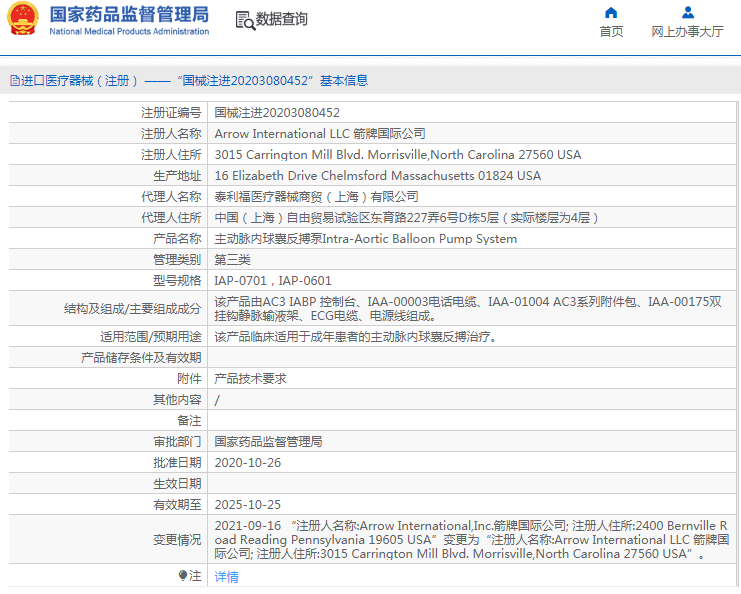Click the 国家药品监督管理局 site title
This screenshot has height=594, width=741.
pos(129,14)
